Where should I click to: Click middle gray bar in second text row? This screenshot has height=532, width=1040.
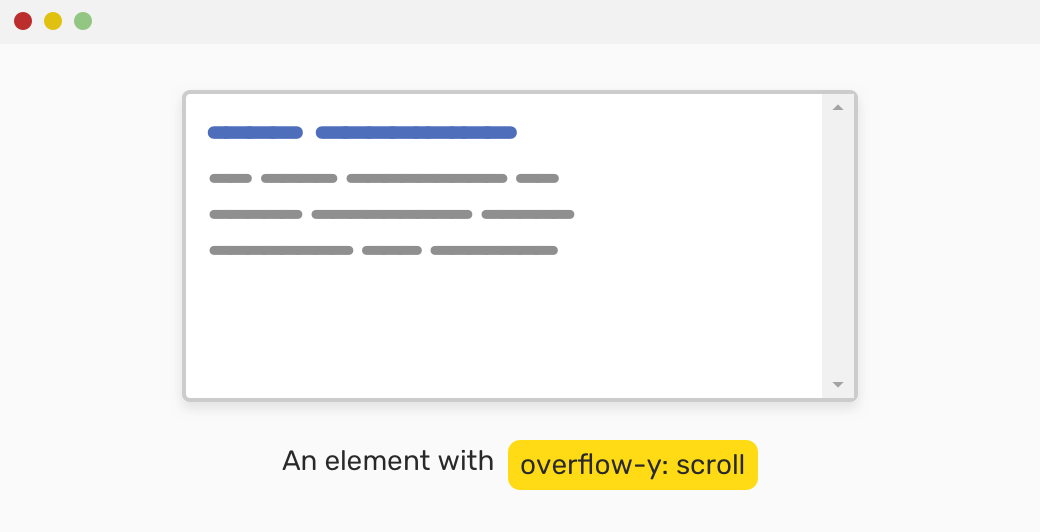coord(392,215)
